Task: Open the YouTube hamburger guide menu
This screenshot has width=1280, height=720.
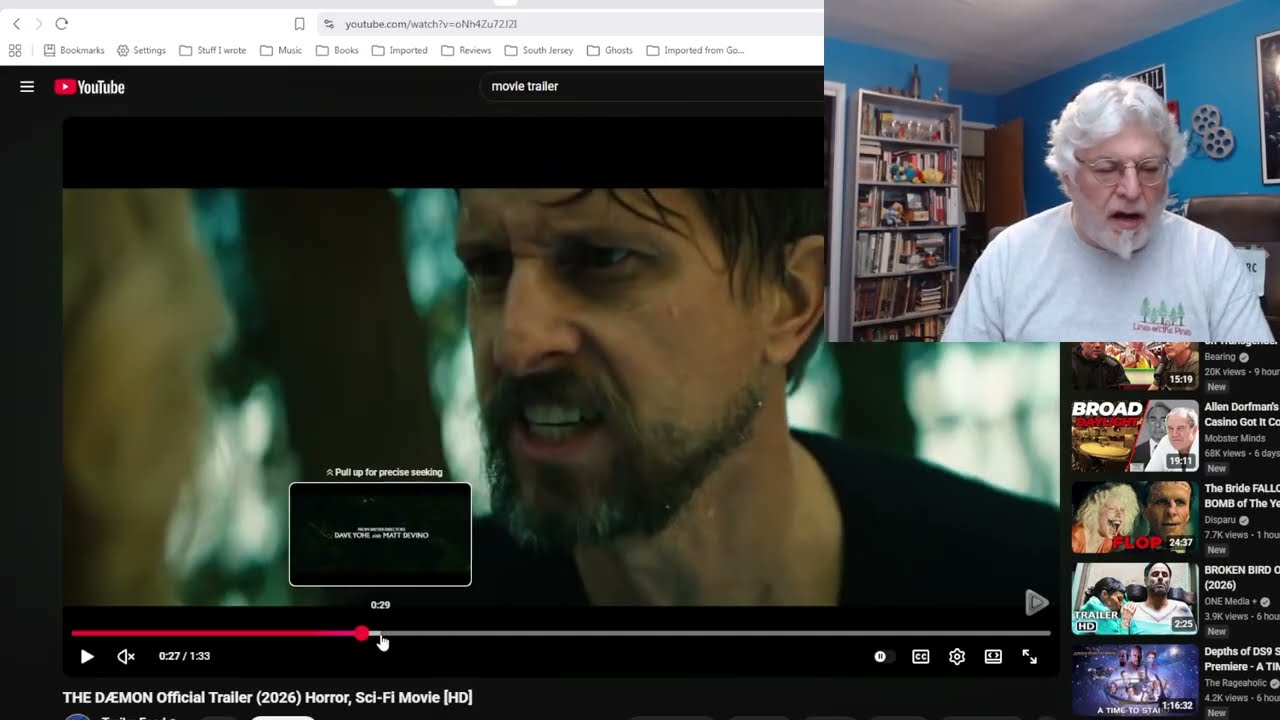Action: (x=27, y=87)
